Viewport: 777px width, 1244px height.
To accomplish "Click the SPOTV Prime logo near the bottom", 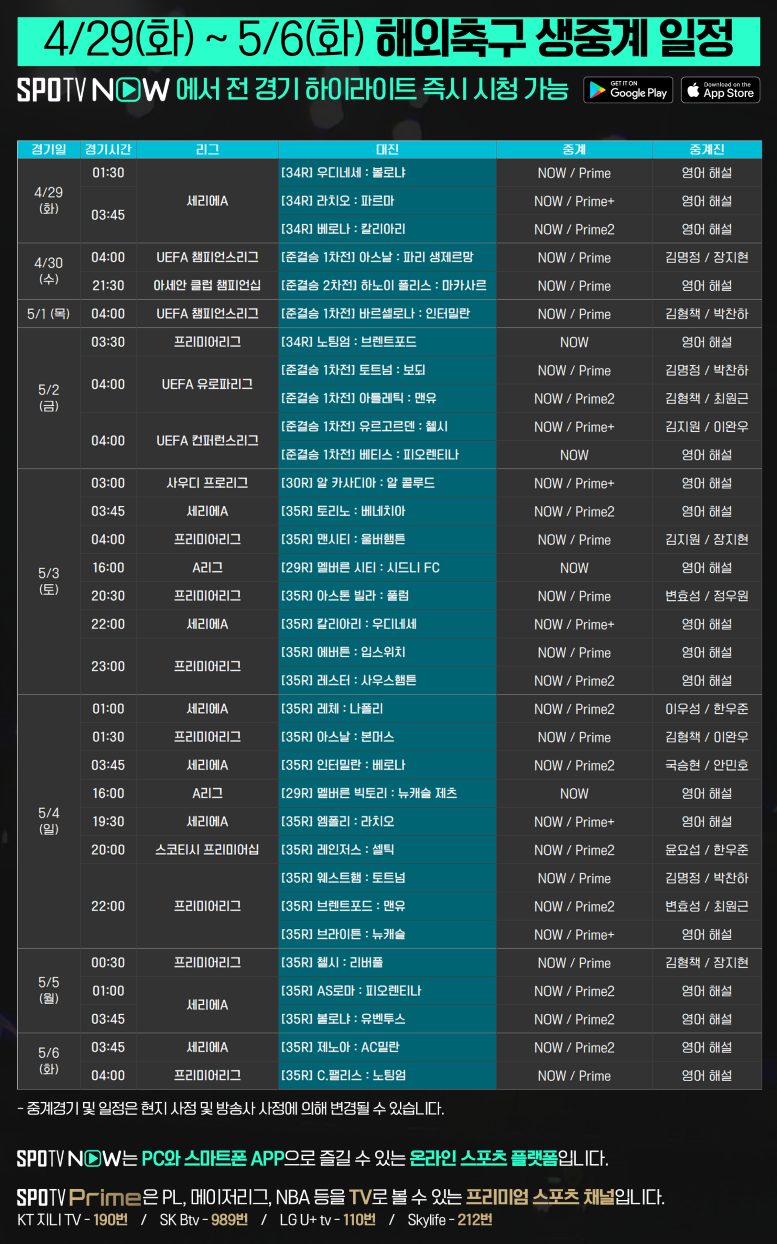I will 78,1197.
